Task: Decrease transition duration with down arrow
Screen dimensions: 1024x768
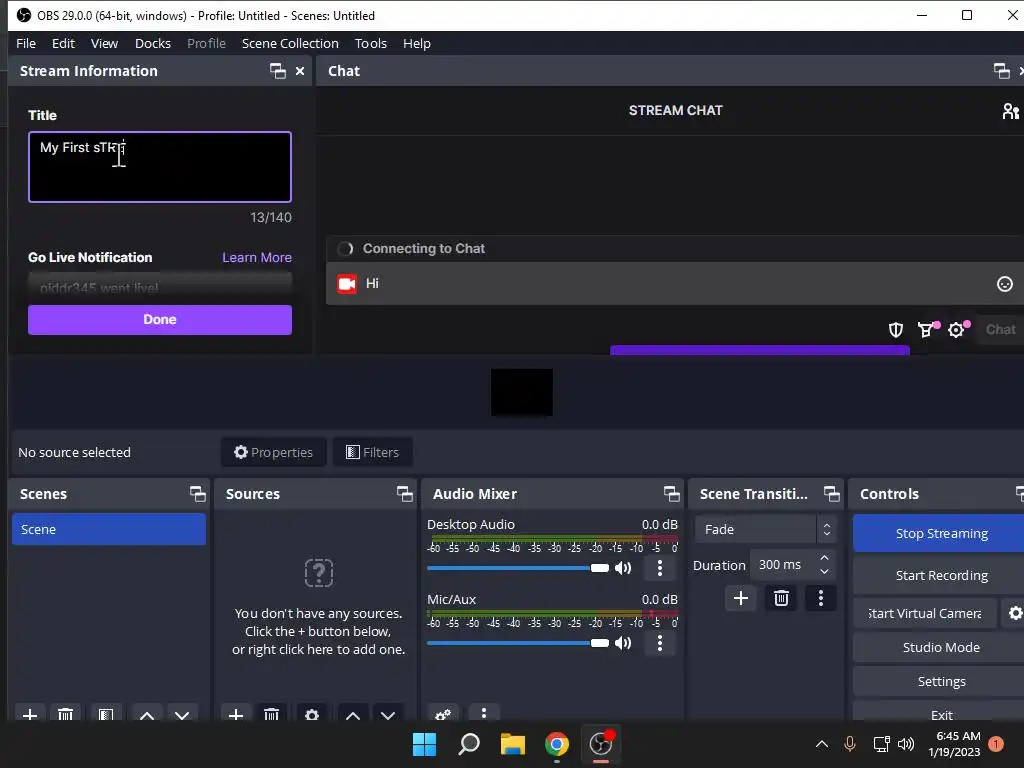Action: [824, 572]
